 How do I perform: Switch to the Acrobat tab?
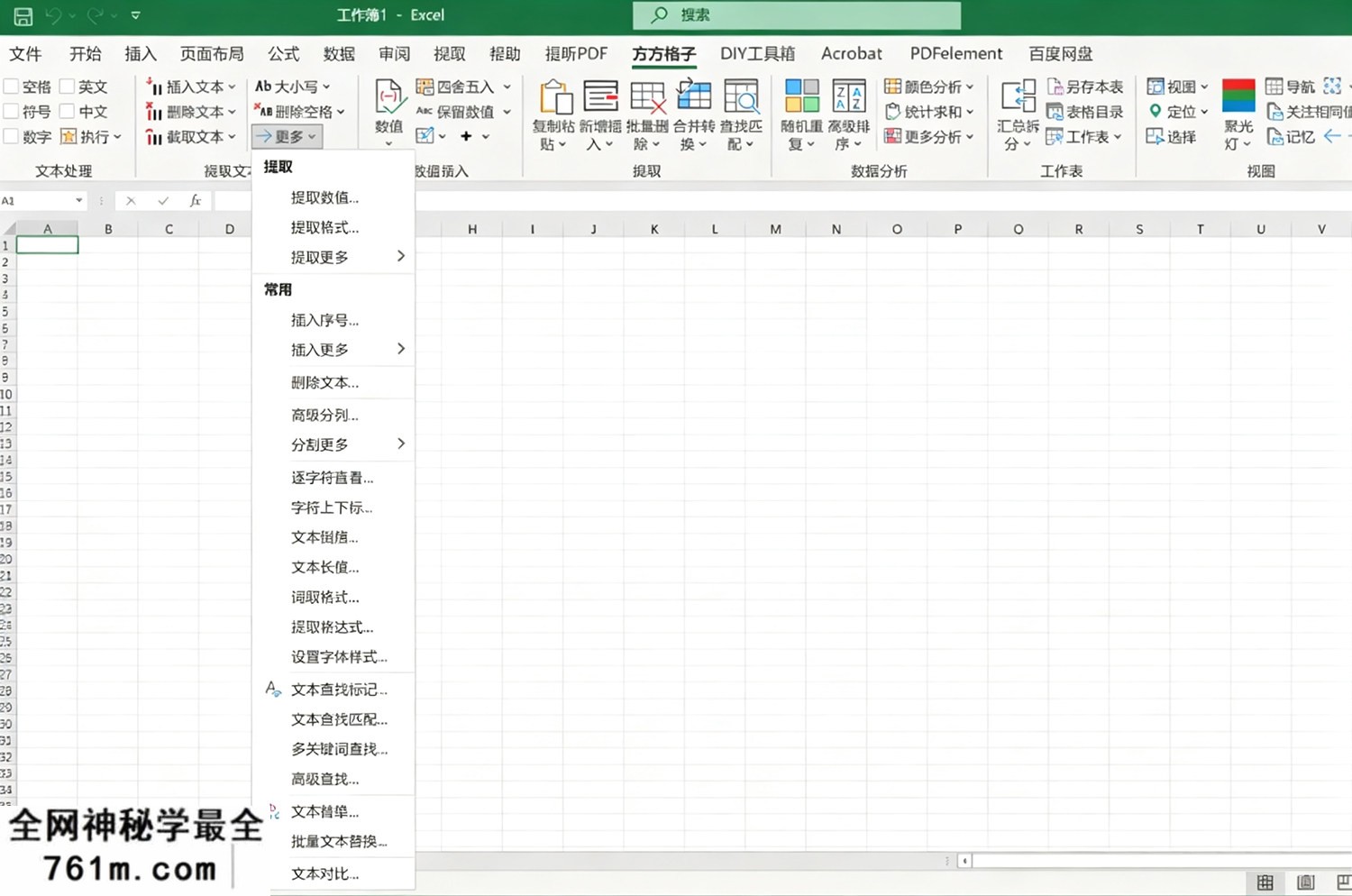pyautogui.click(x=852, y=54)
